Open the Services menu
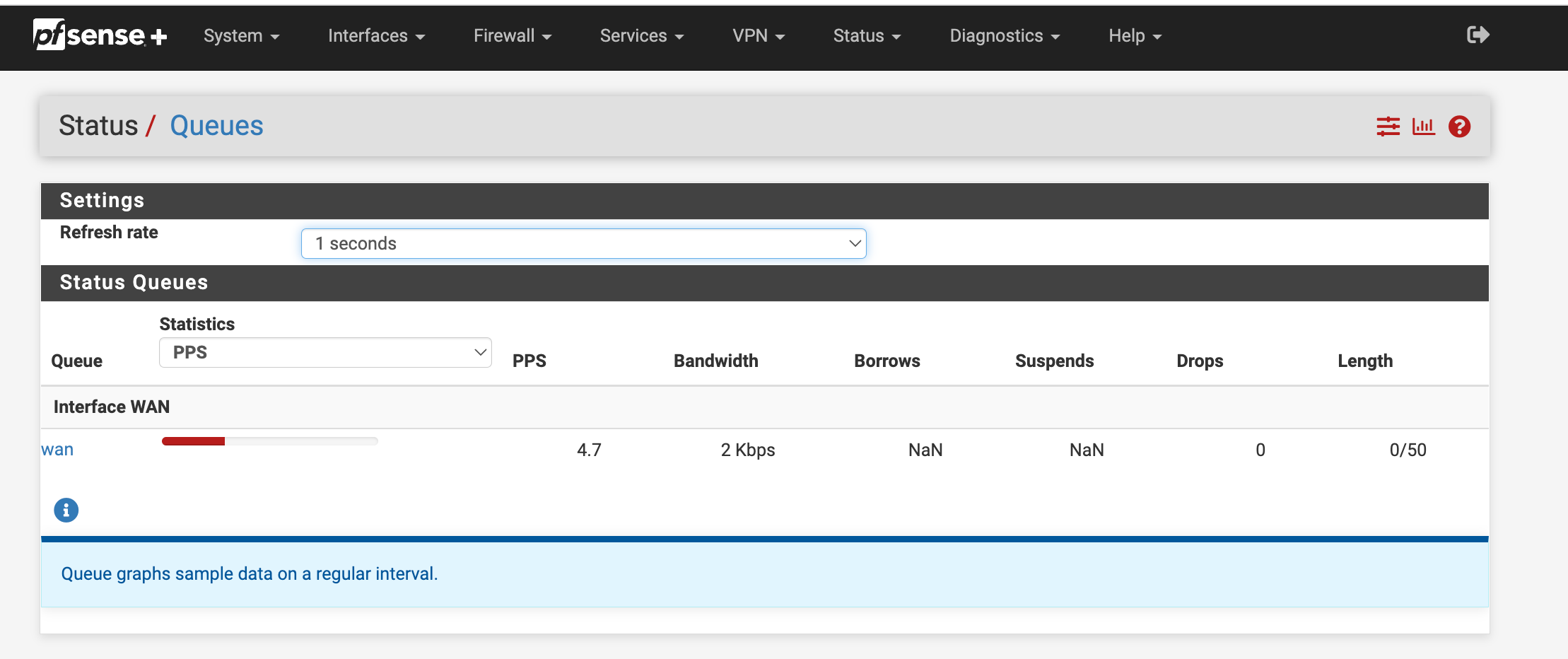 click(640, 35)
